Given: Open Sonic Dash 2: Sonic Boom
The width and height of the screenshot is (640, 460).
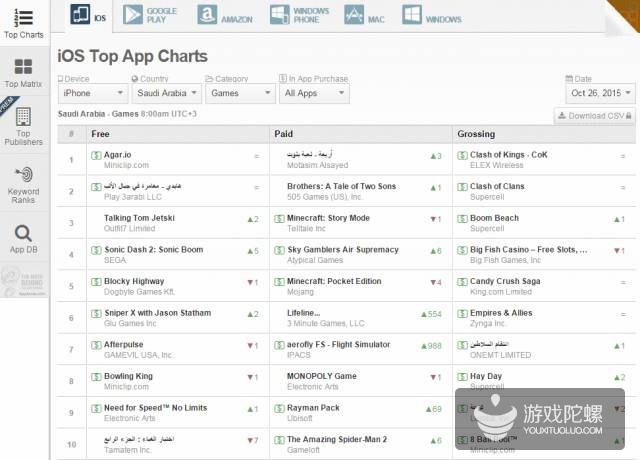Looking at the screenshot, I should (x=153, y=250).
